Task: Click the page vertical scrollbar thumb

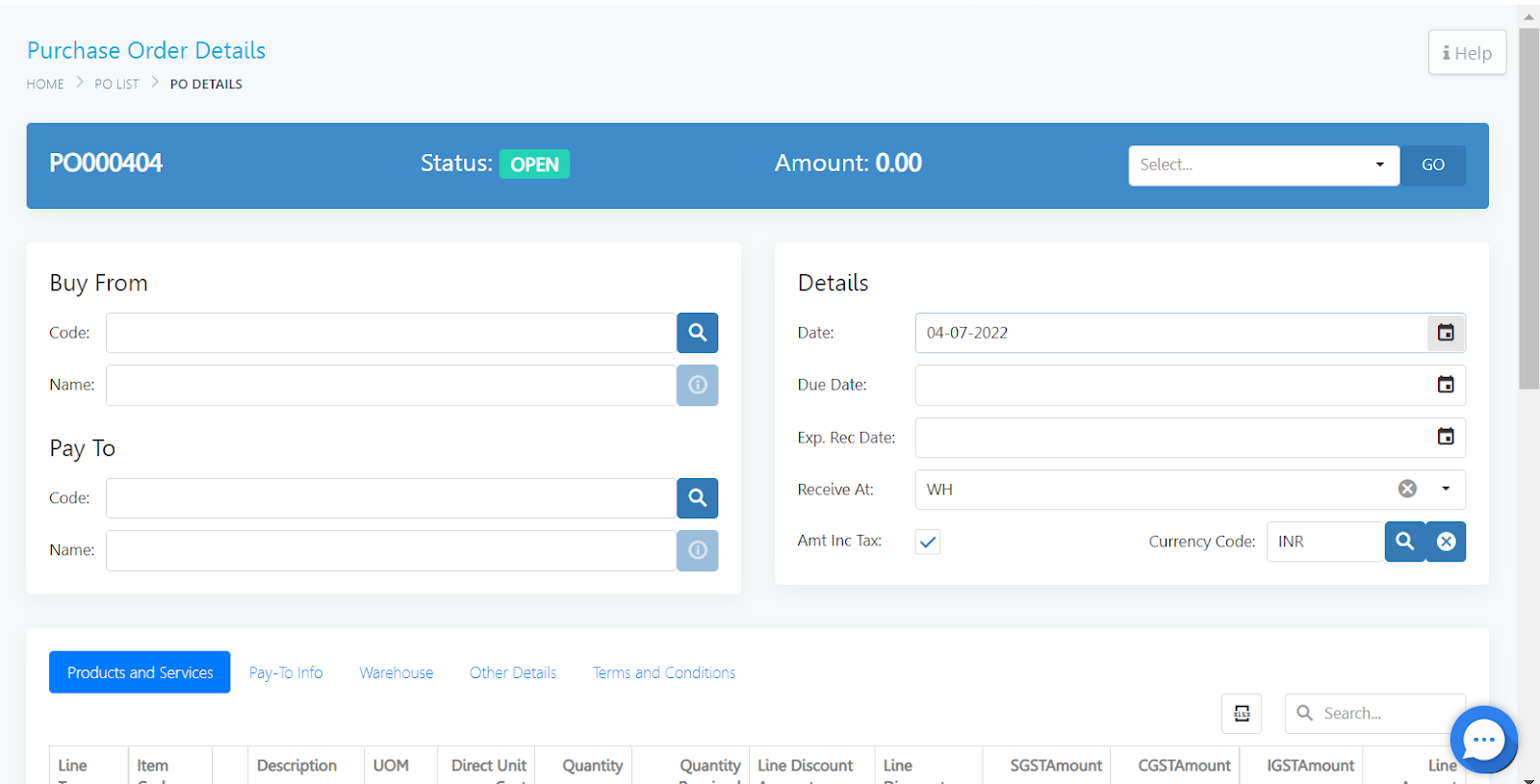Action: [1528, 208]
